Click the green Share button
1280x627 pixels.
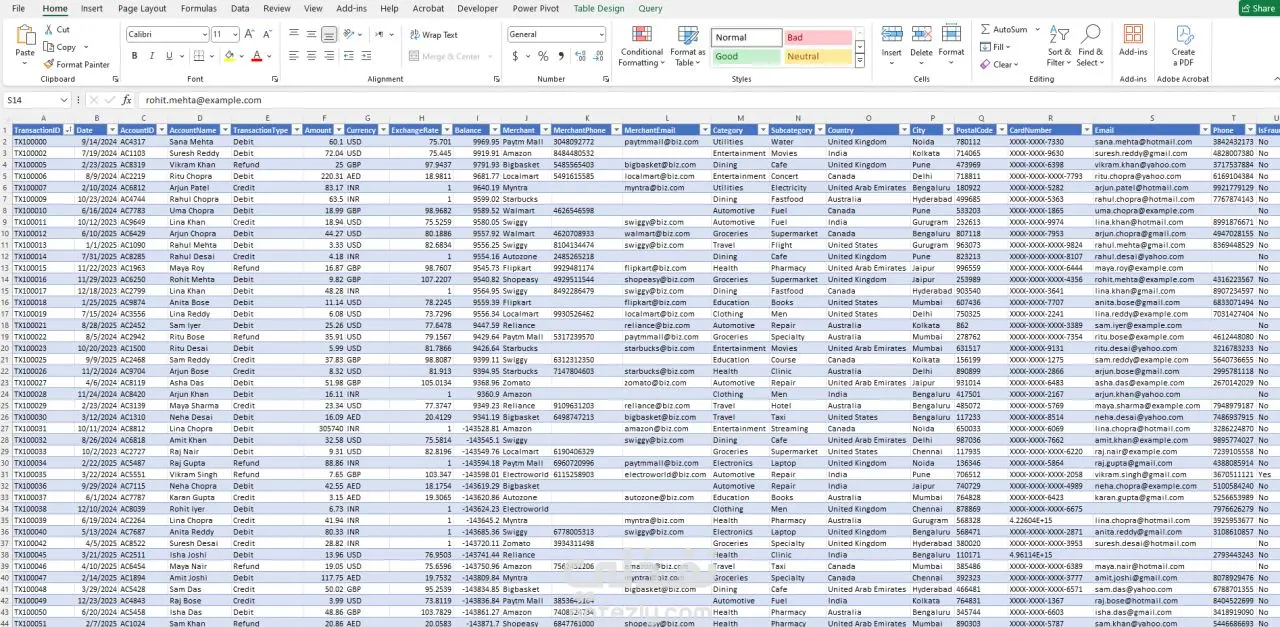pos(1258,8)
